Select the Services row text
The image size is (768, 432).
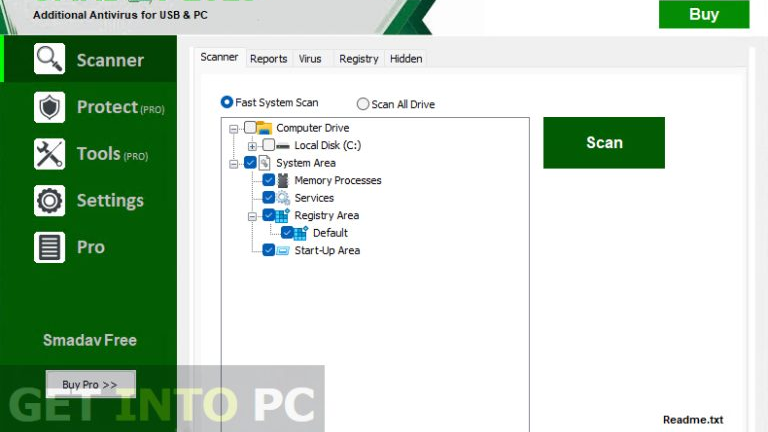[314, 198]
